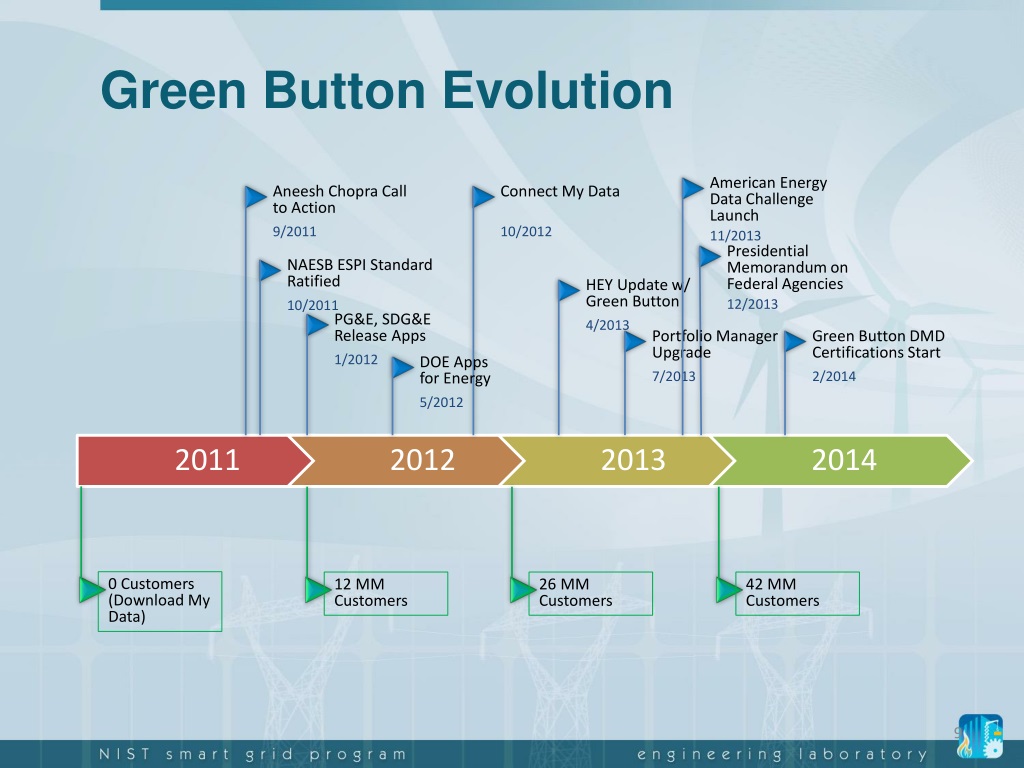Select the green 2014 timeline arrow
This screenshot has height=768, width=1024.
840,460
